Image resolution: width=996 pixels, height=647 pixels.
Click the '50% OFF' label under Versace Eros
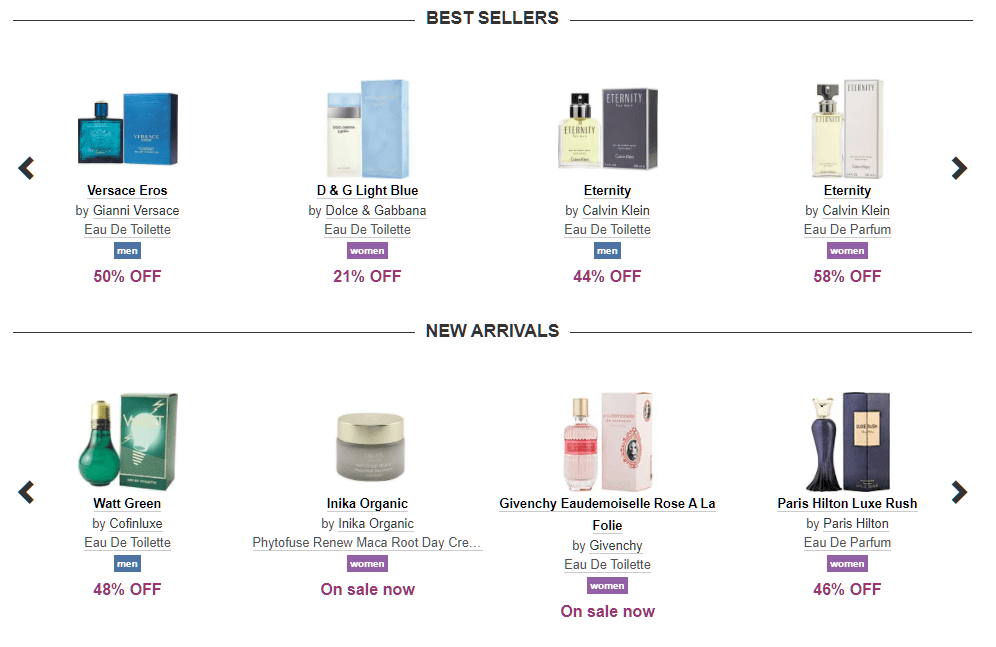pyautogui.click(x=127, y=276)
